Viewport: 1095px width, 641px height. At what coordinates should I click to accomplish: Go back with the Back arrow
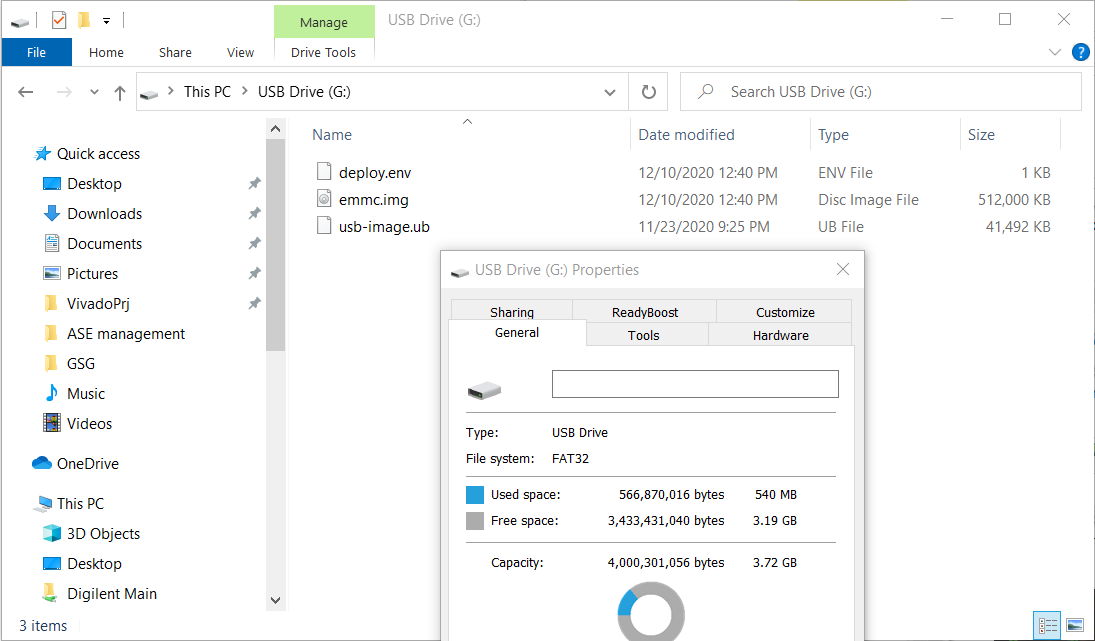click(x=26, y=91)
